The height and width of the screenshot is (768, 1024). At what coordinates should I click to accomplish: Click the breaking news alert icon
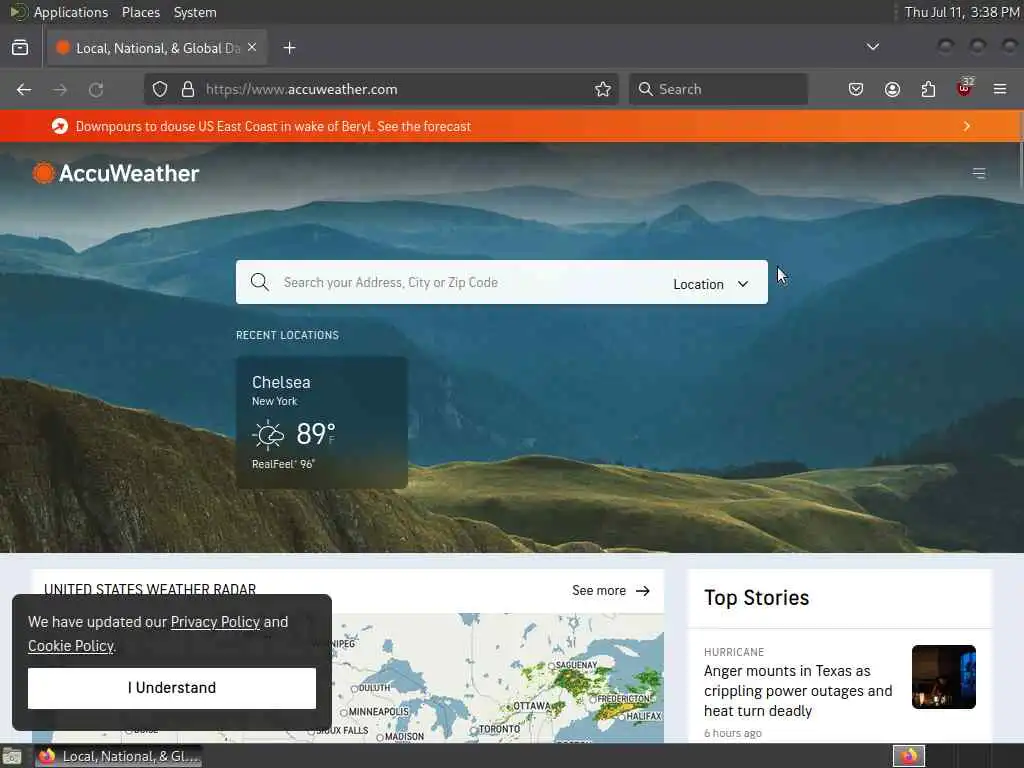(60, 126)
